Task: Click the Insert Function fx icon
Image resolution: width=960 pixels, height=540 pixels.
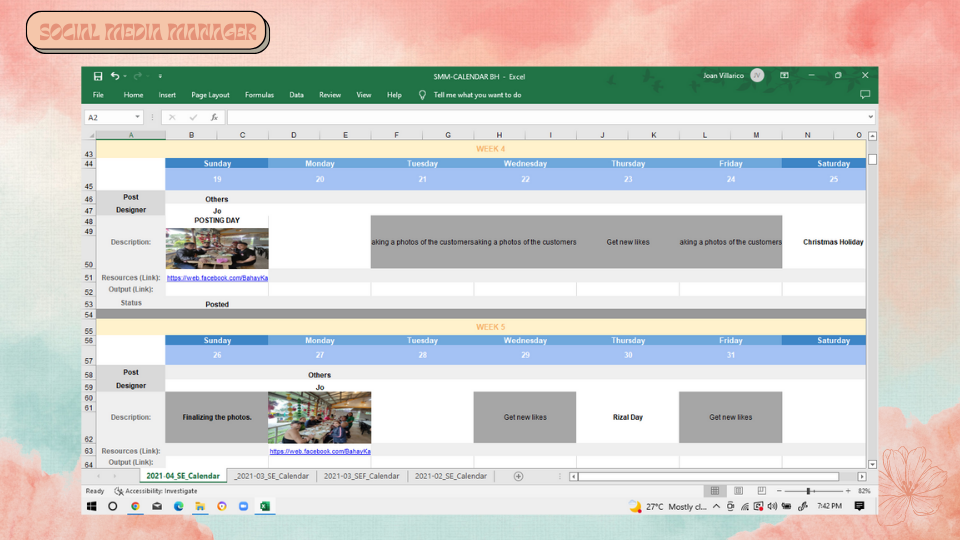Action: click(x=214, y=117)
